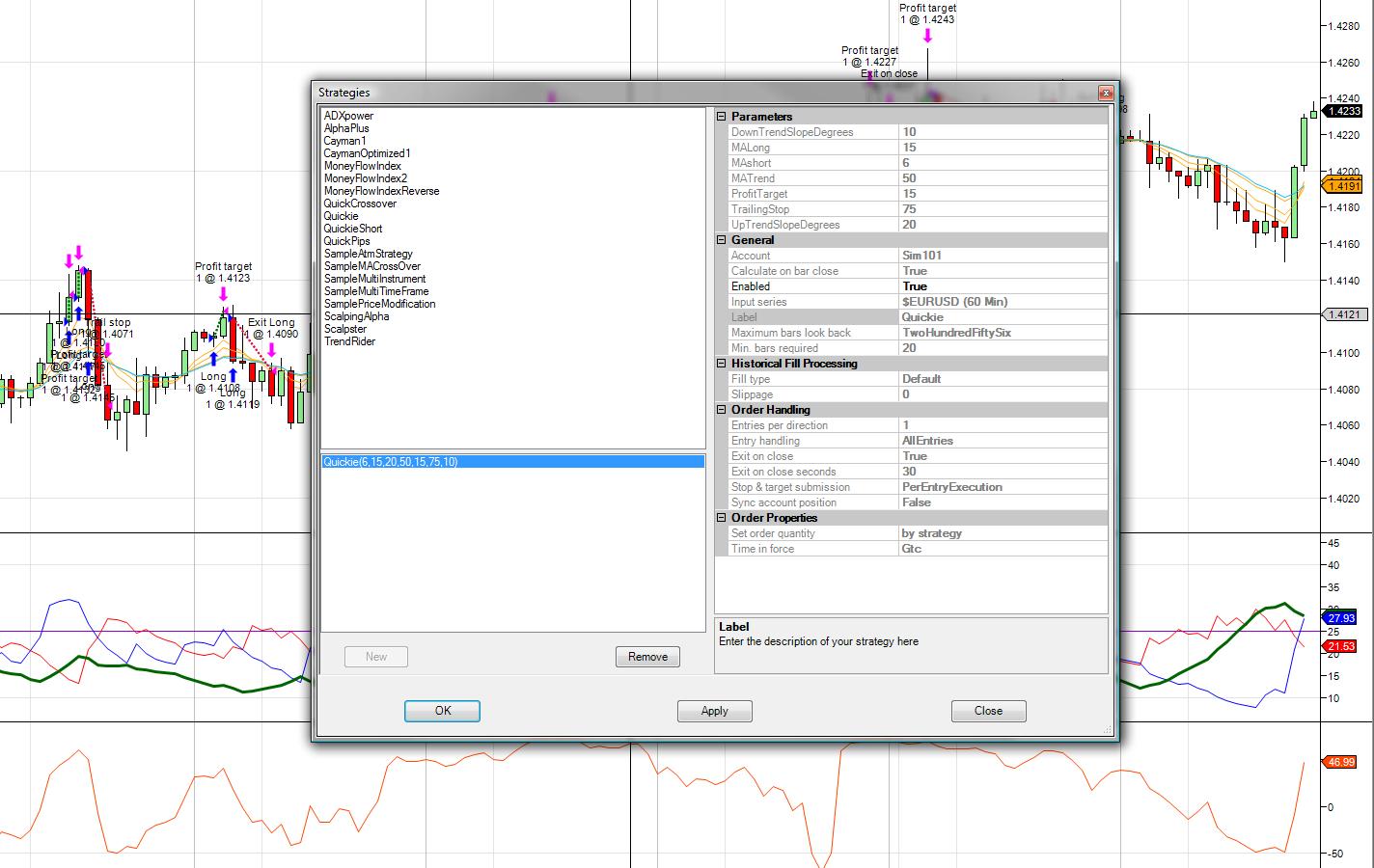Pick the SamplePriceModification strategy

379,304
